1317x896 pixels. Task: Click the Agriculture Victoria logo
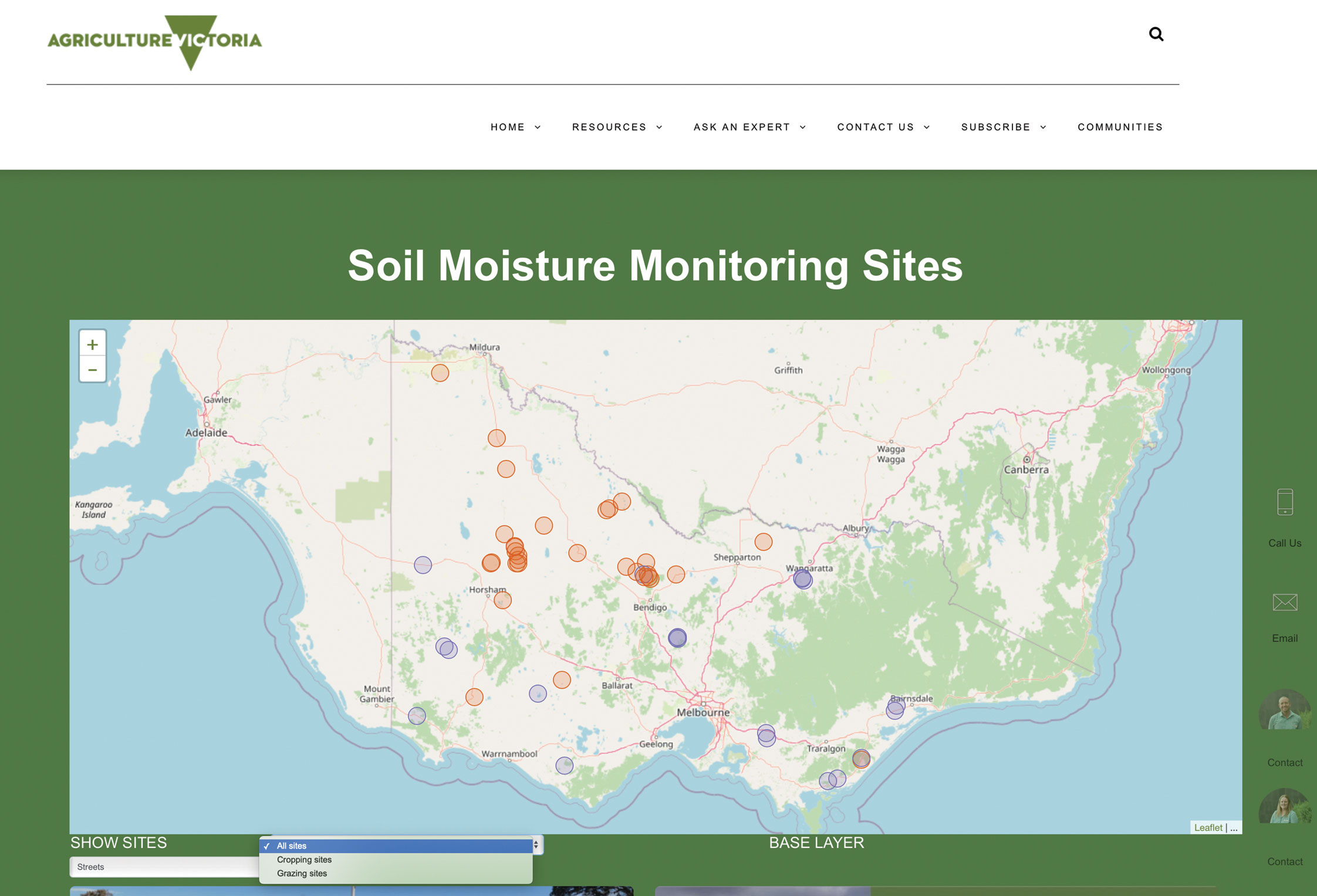(155, 41)
